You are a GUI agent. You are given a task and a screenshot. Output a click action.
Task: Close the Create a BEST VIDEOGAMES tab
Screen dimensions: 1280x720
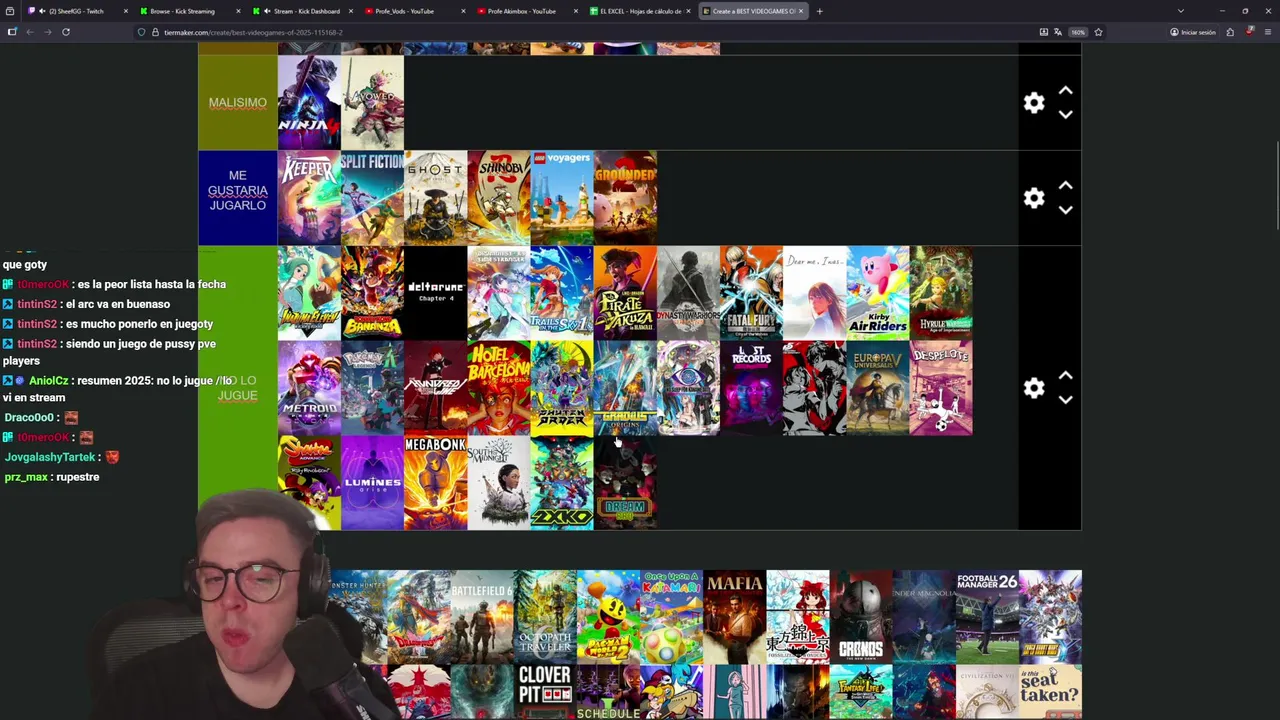(800, 11)
